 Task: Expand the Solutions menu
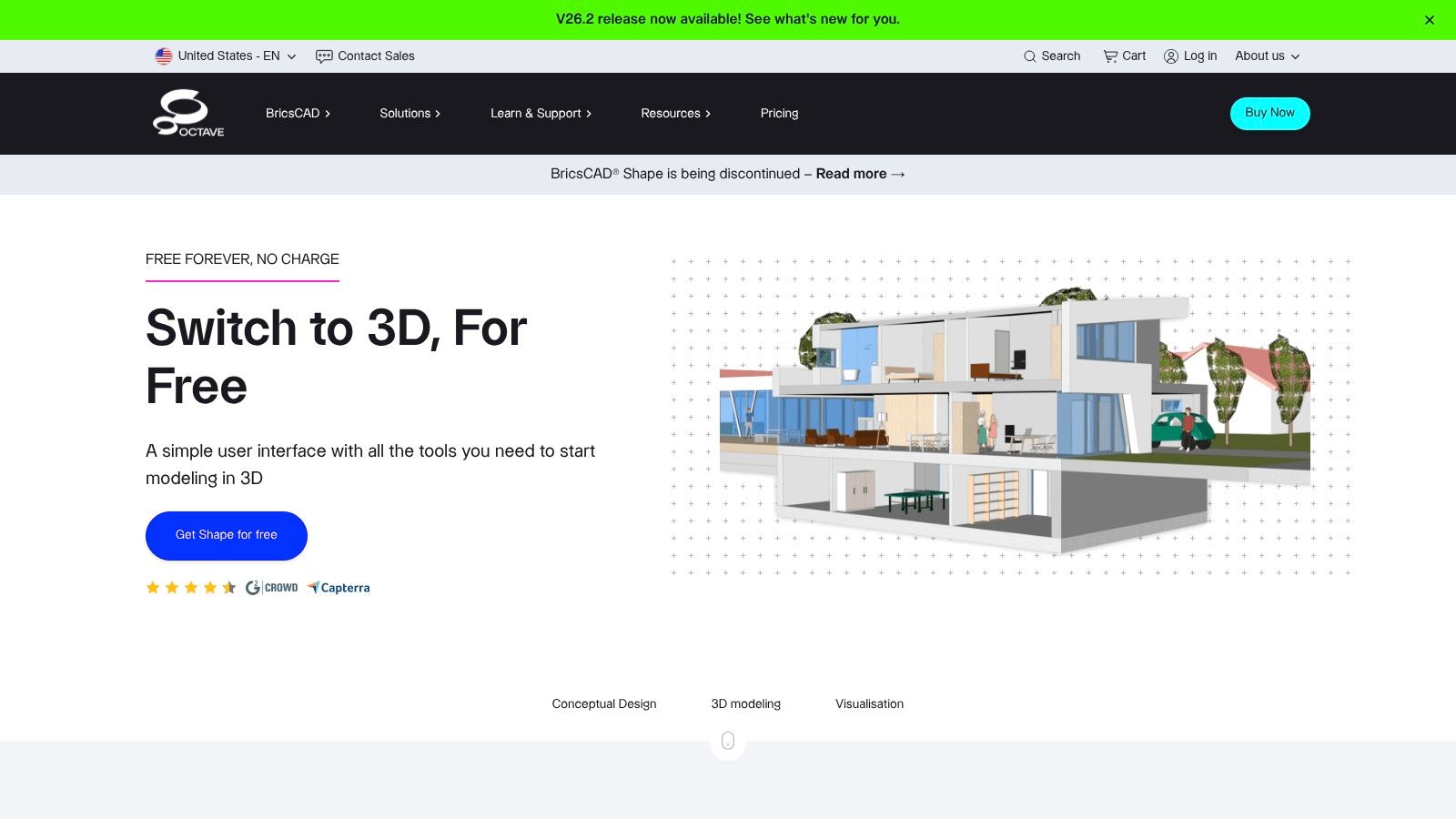pos(409,114)
